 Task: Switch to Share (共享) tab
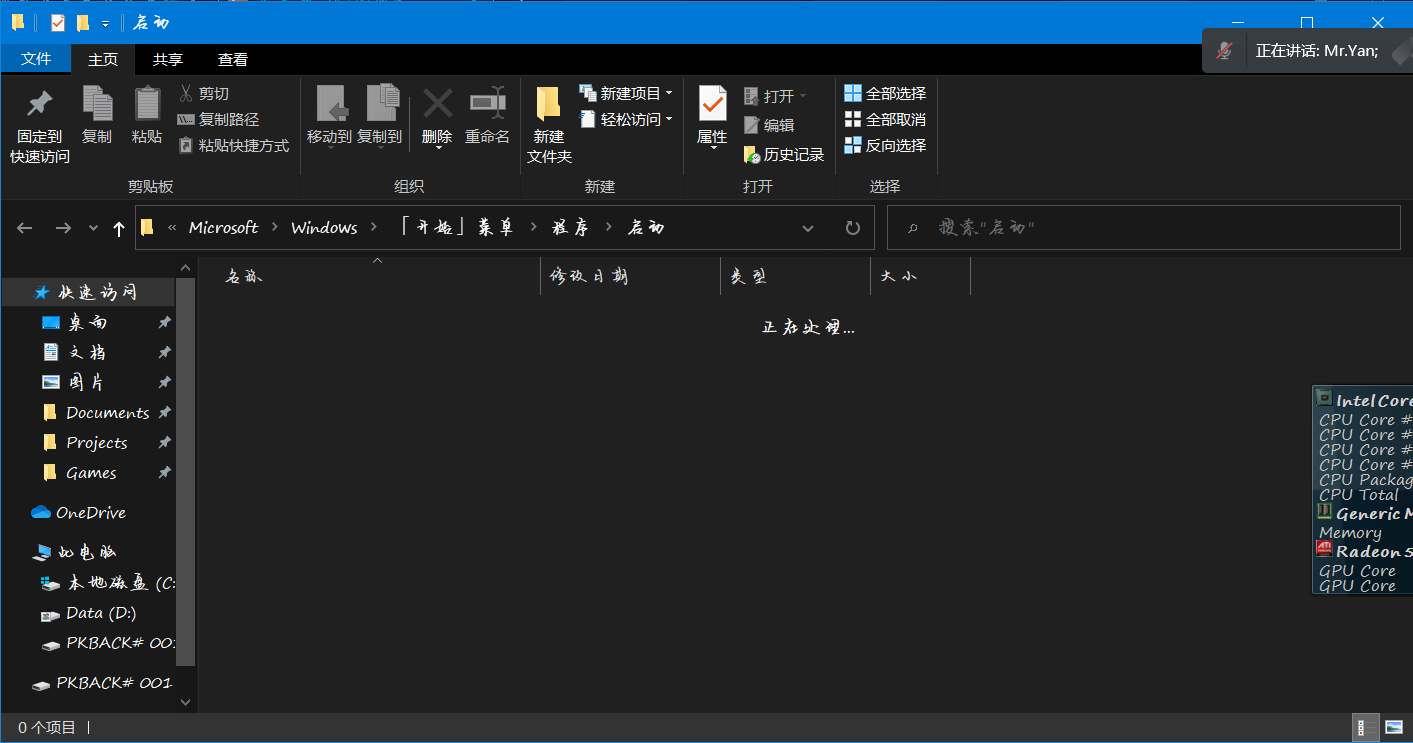168,59
